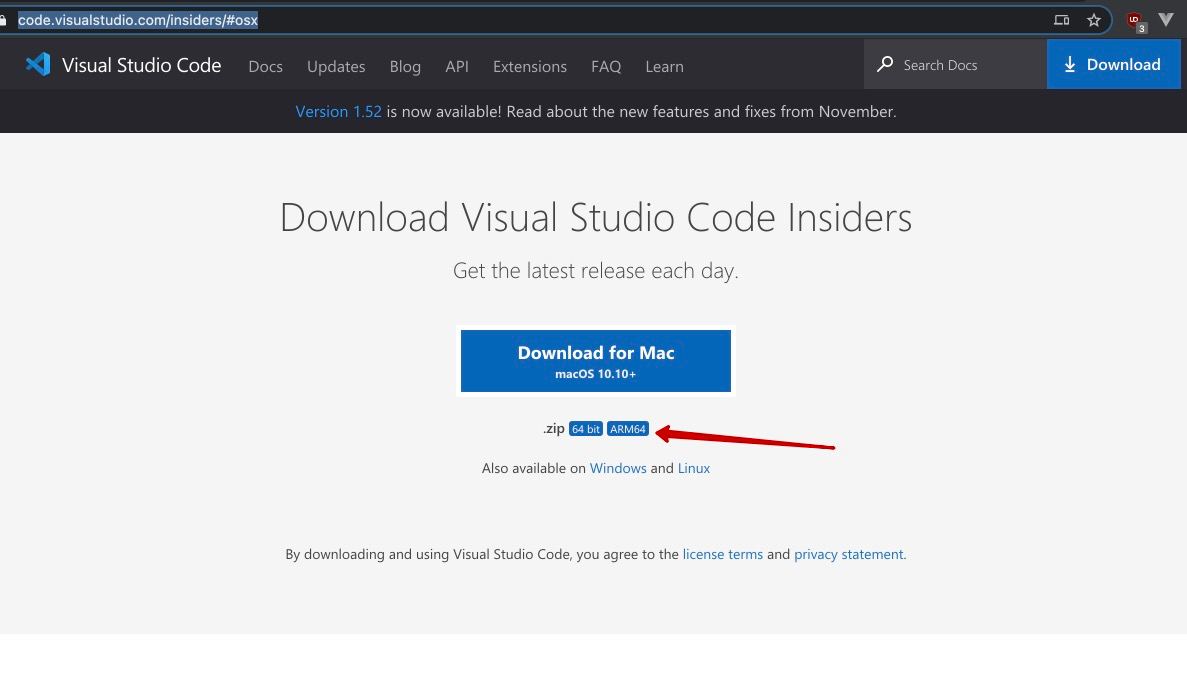Go to the Learn page
Screen dimensions: 1187x686
[x=665, y=67]
